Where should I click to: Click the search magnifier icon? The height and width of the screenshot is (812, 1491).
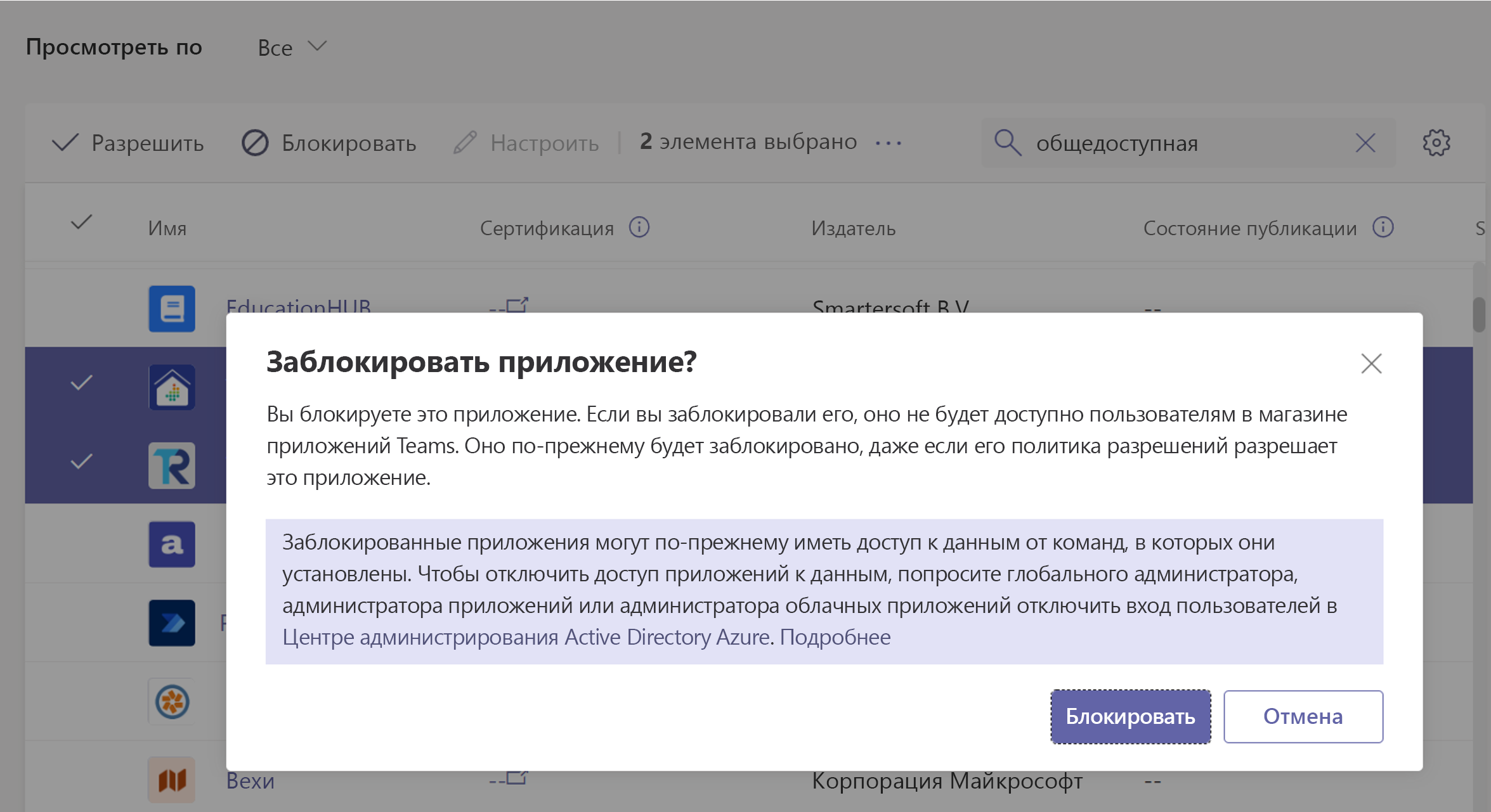(1008, 143)
